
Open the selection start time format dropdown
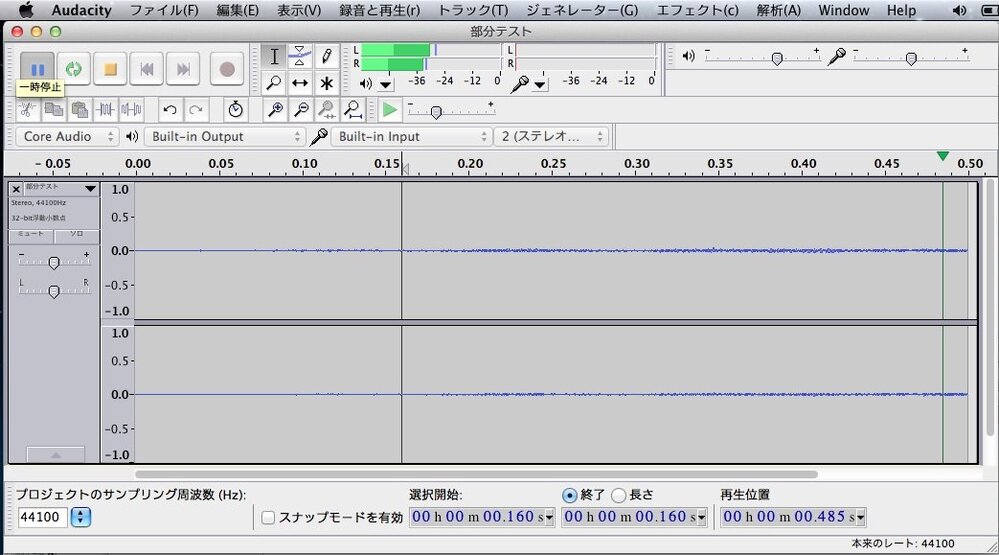click(550, 517)
